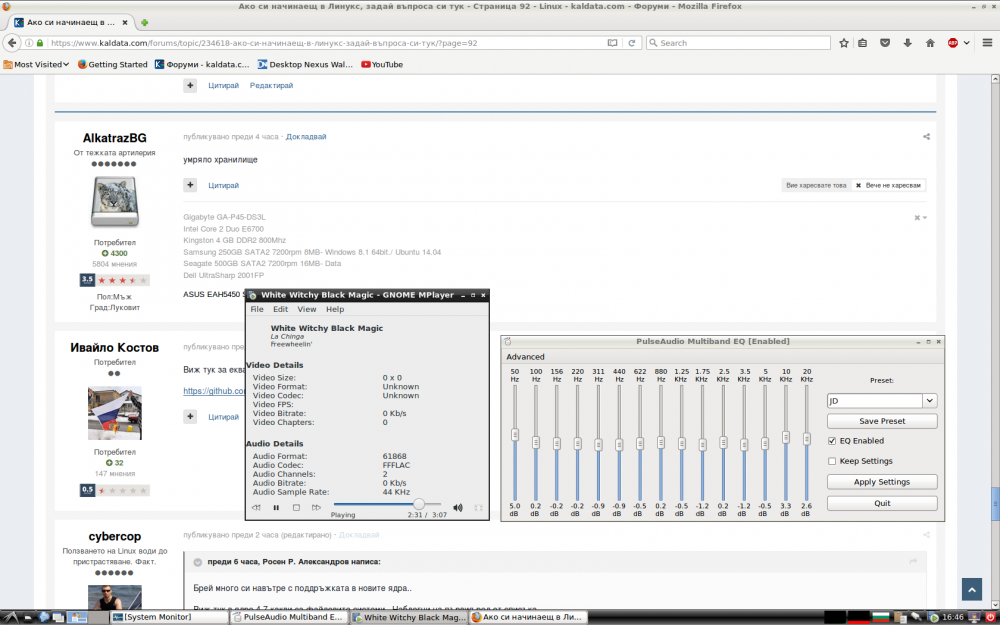This screenshot has width=1000, height=625.
Task: Expand the Most Visited bookmarks folder
Action: pyautogui.click(x=36, y=64)
